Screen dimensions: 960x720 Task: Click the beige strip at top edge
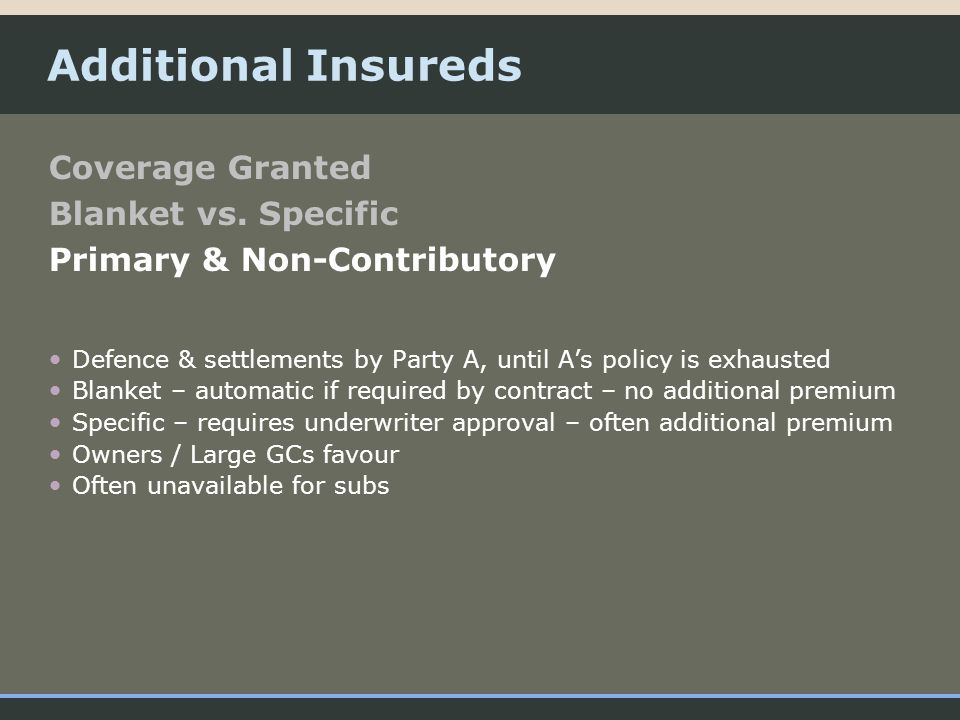pyautogui.click(x=480, y=7)
